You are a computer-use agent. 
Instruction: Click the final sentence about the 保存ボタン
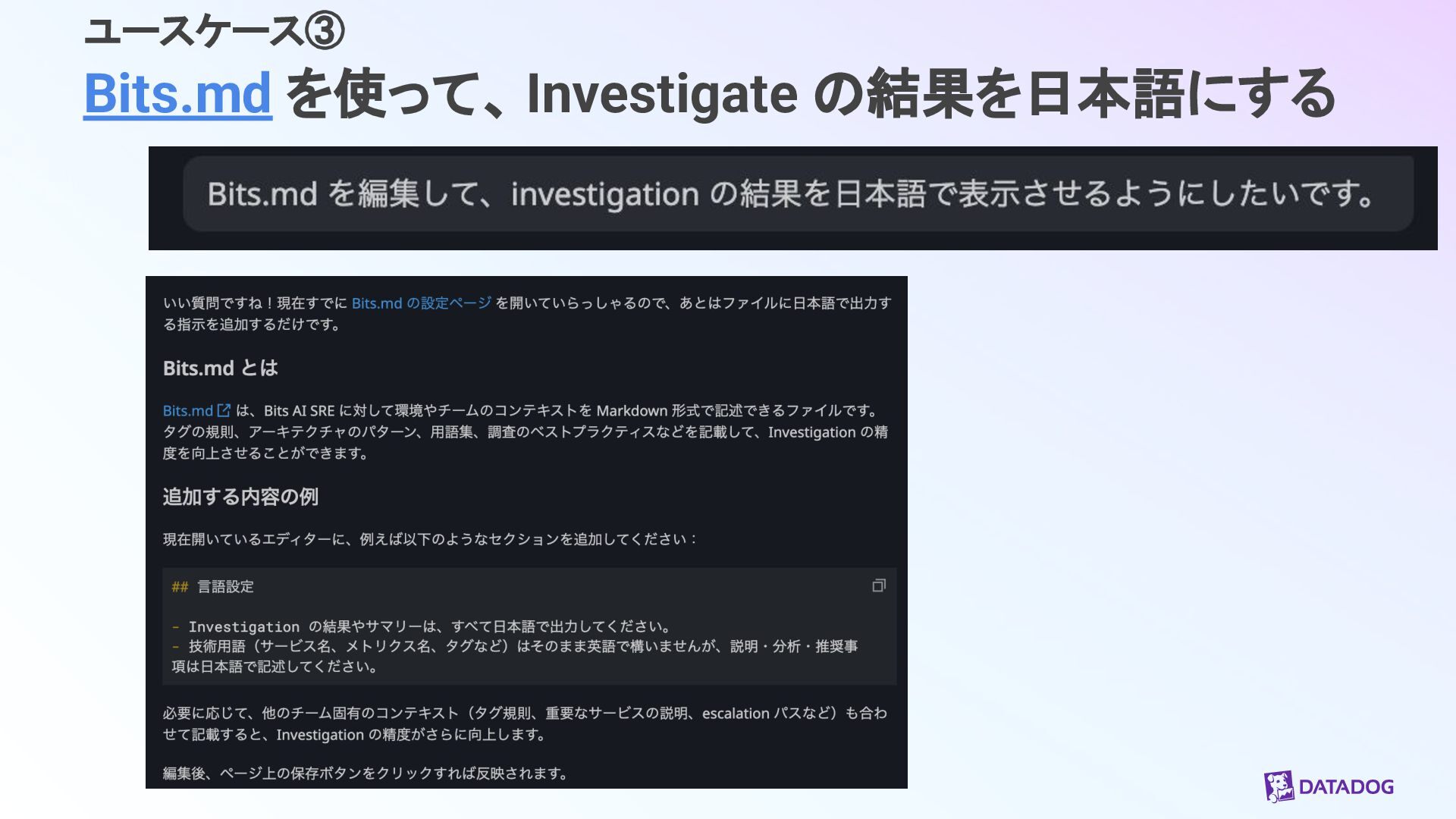click(x=364, y=773)
